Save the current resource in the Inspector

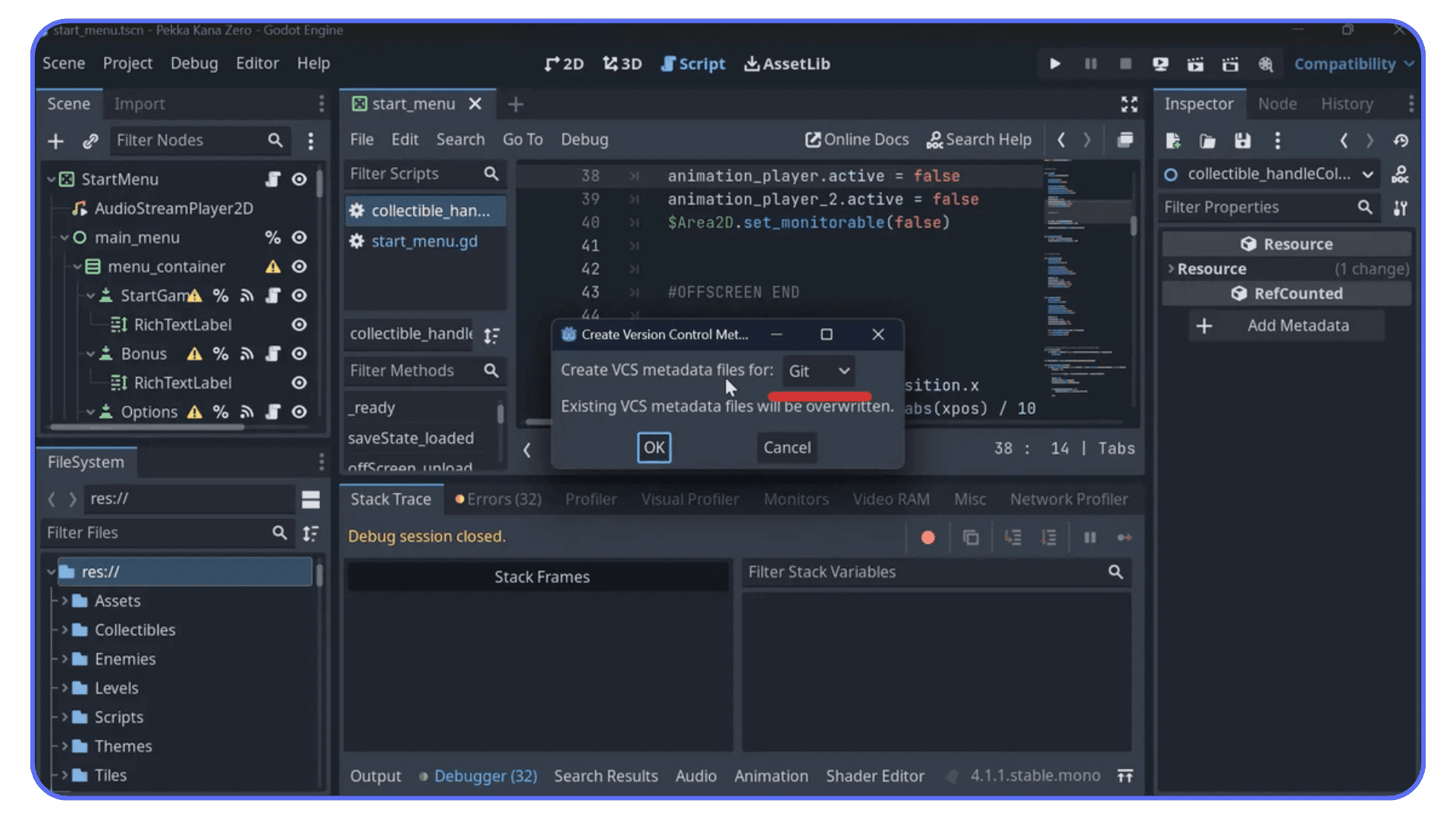[1241, 141]
